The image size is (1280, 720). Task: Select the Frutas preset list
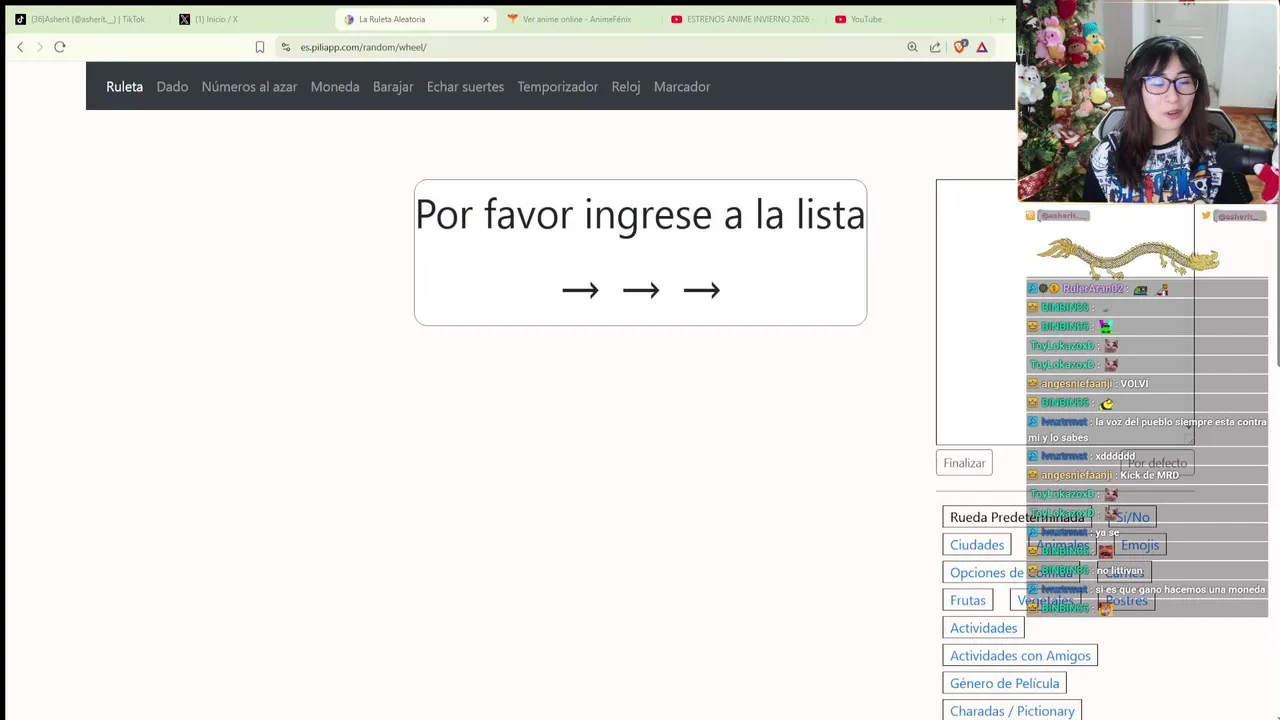point(968,600)
